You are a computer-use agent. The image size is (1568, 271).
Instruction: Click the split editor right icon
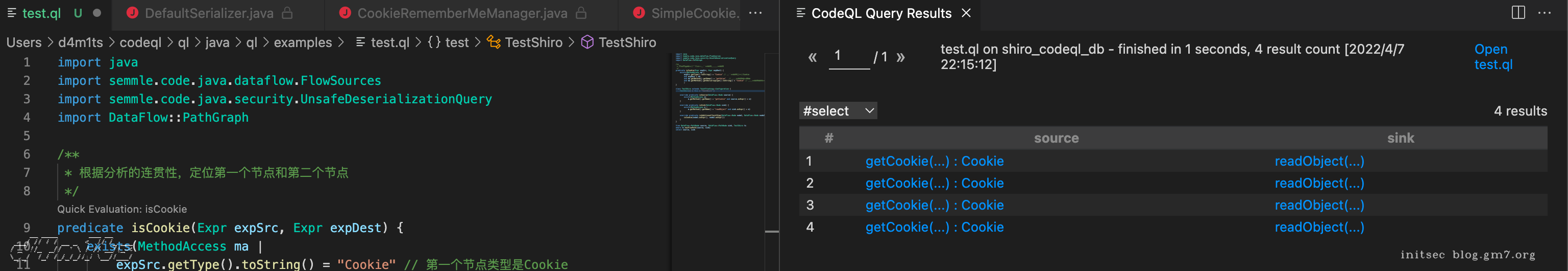1518,13
